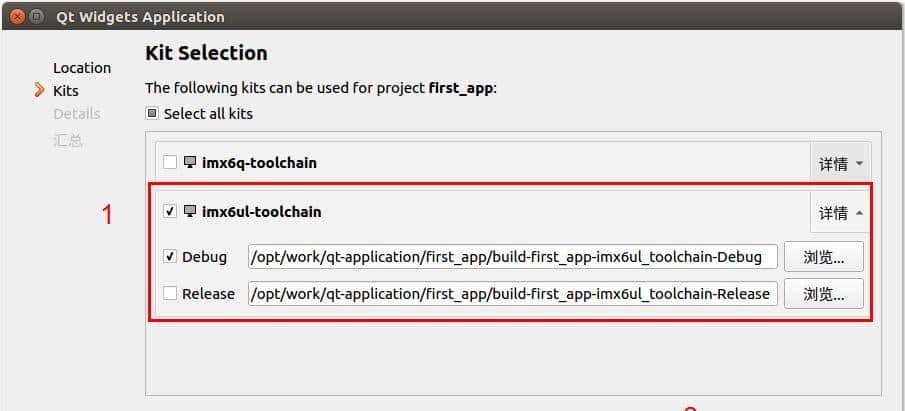Viewport: 905px width, 411px height.
Task: Select the 汇总 wizard step
Action: (68, 140)
